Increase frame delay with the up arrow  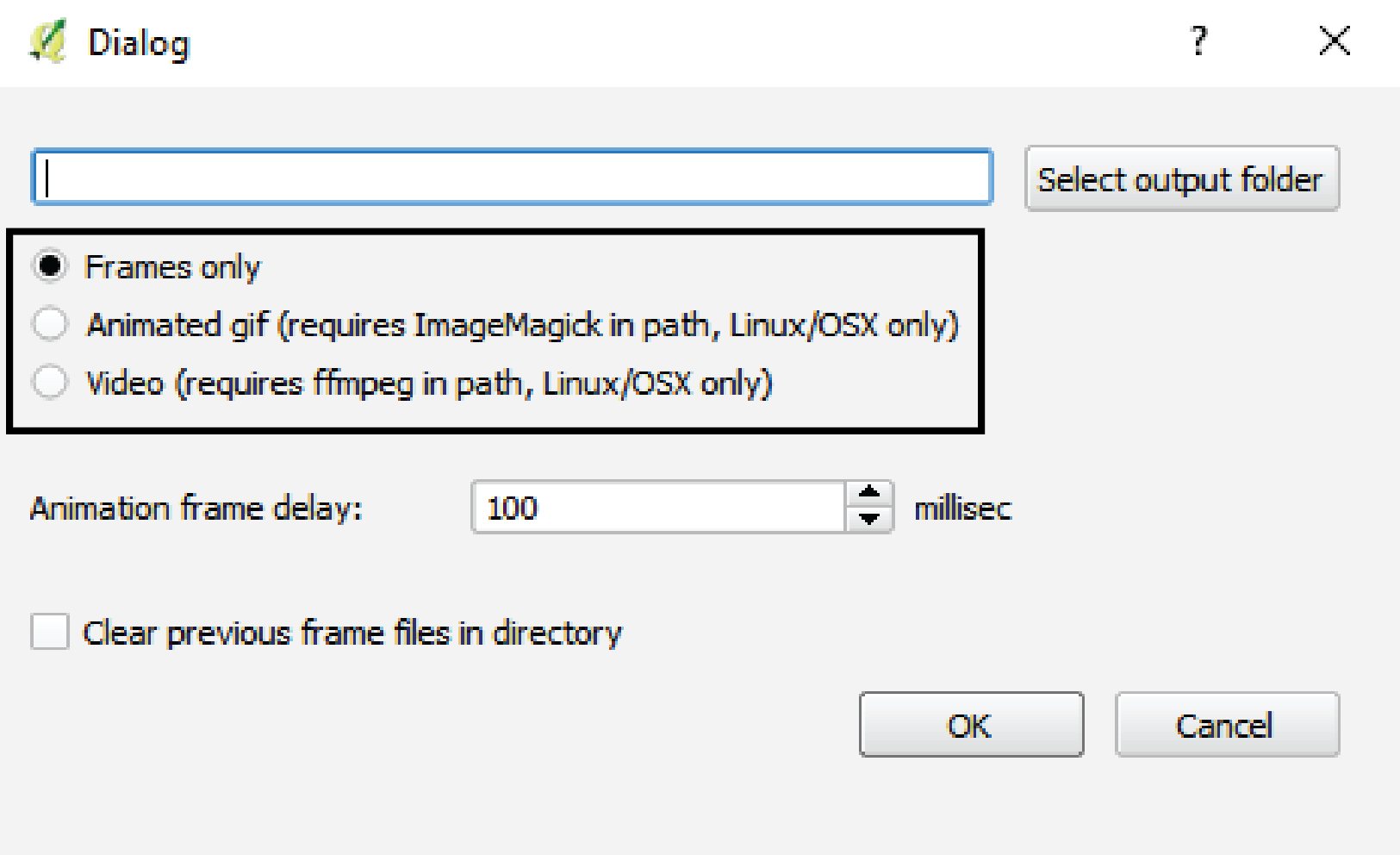point(869,493)
